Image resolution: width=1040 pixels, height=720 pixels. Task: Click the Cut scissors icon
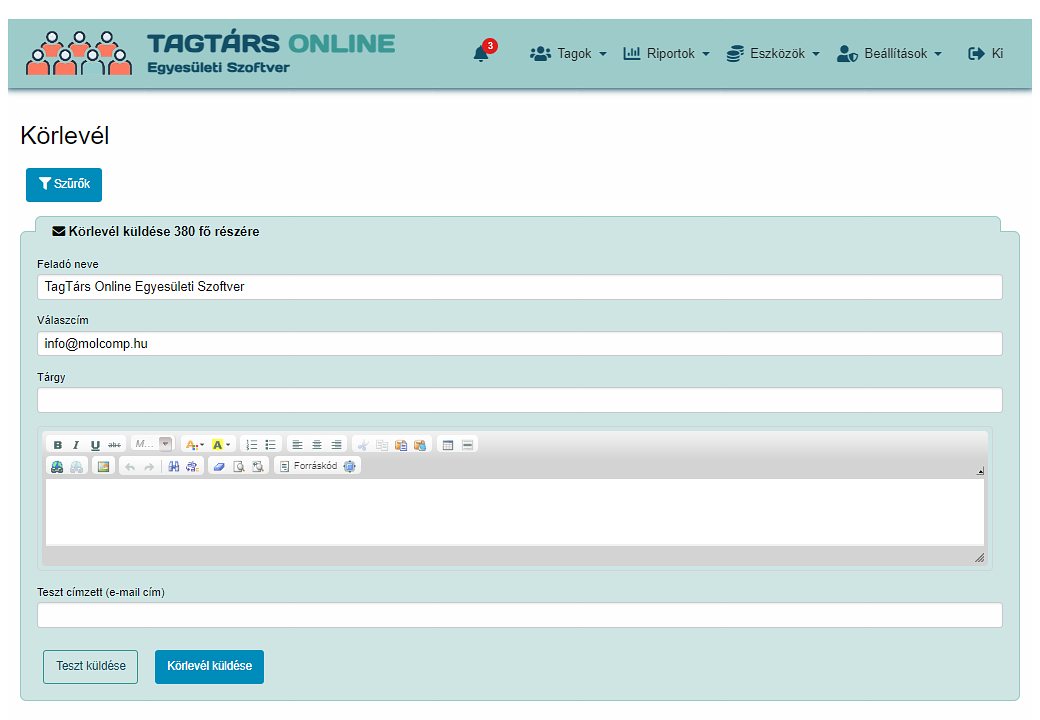[363, 445]
